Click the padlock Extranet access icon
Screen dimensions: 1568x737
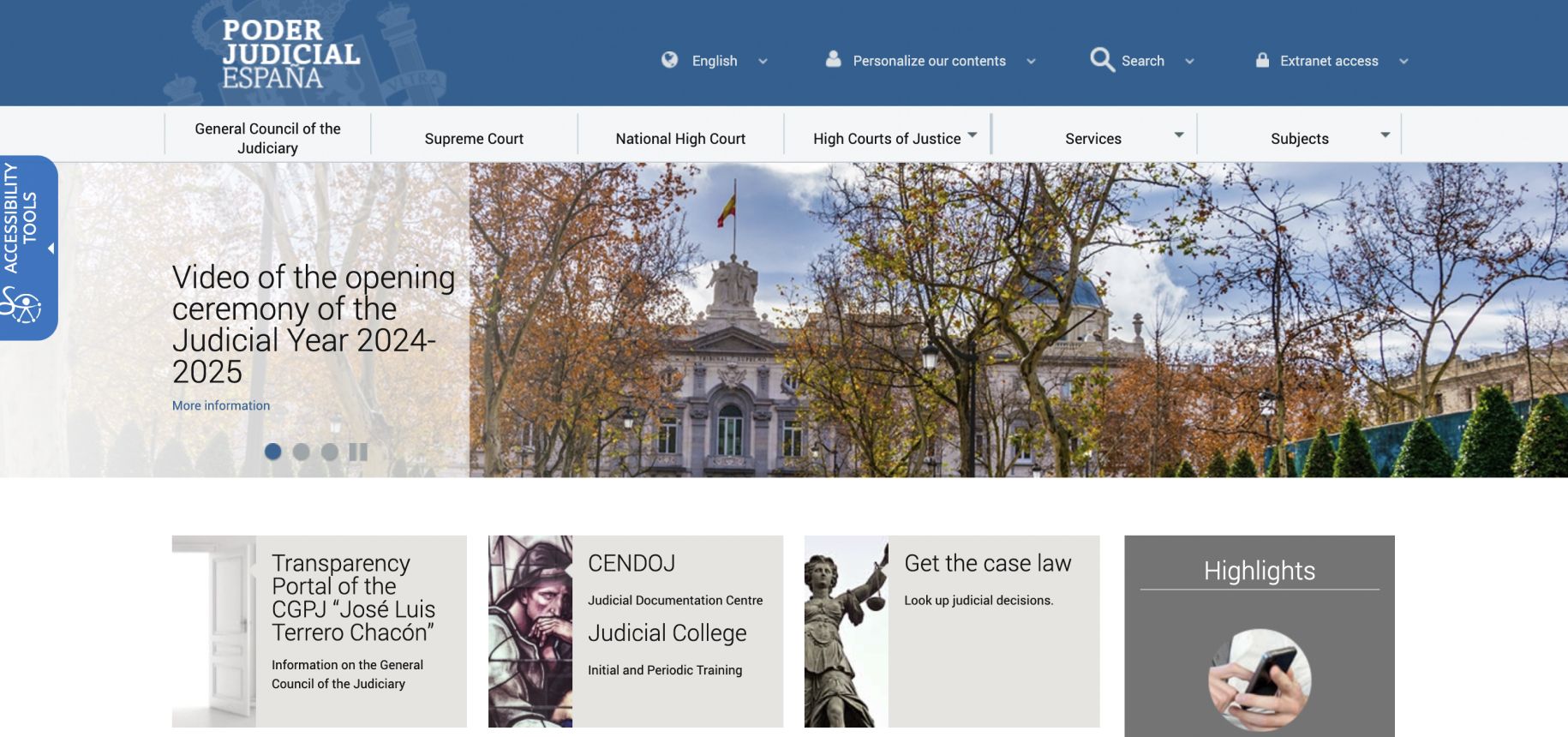(1262, 60)
